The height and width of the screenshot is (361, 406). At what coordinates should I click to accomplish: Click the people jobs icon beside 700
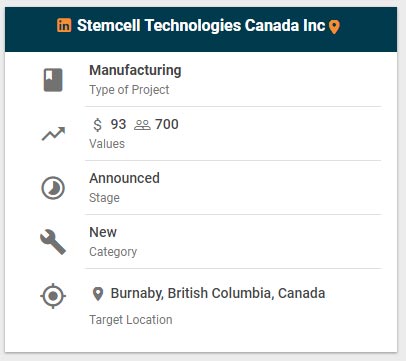142,125
